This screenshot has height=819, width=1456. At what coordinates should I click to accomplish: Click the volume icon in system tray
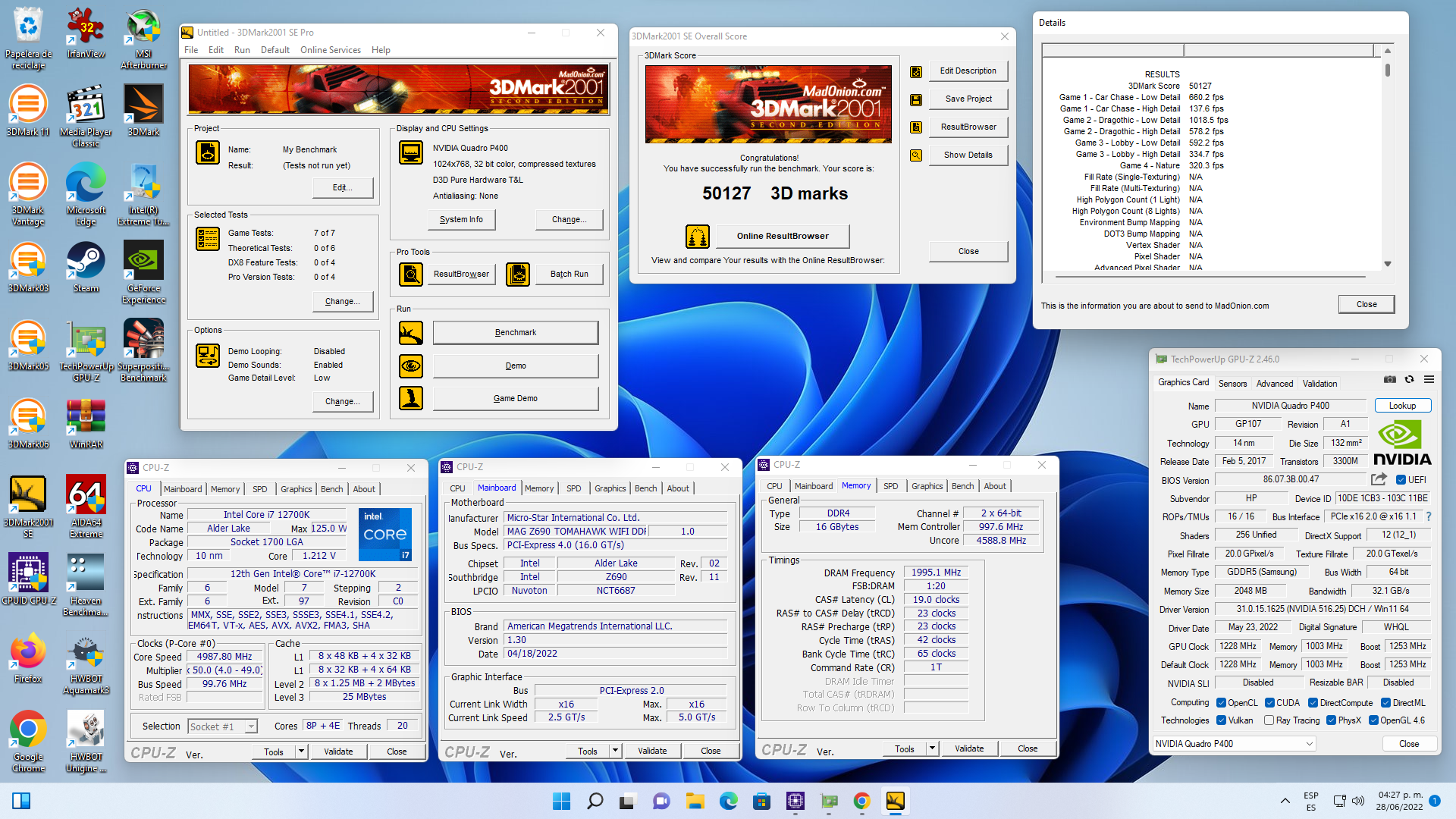pyautogui.click(x=1358, y=801)
